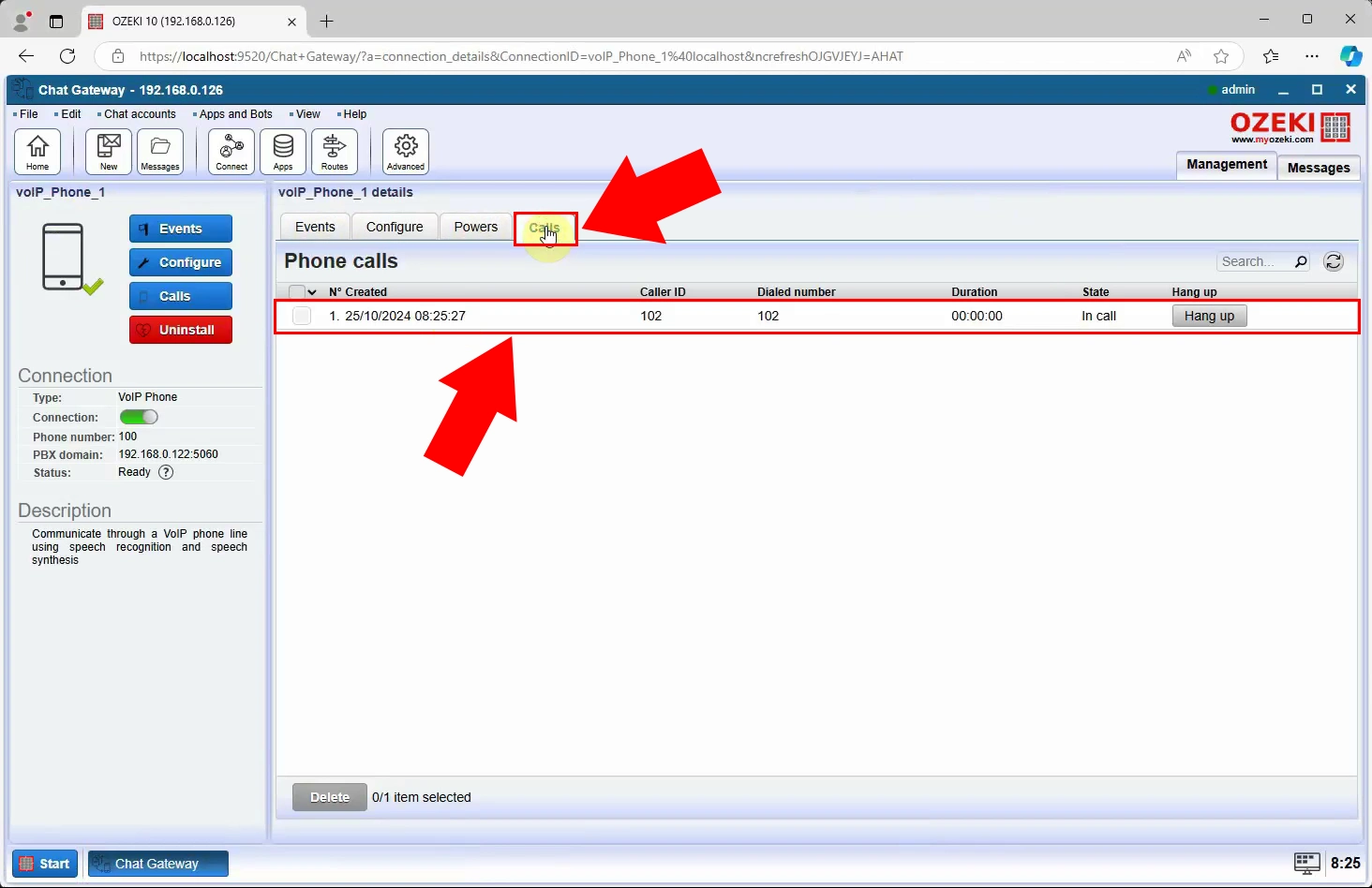Open the Advanced gear icon
Screen dimensions: 1372x888
click(406, 152)
